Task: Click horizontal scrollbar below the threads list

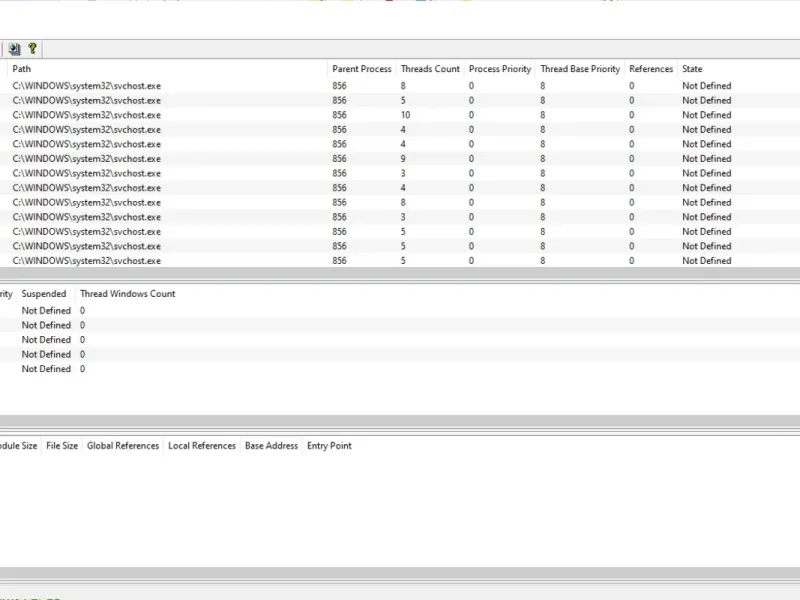Action: pos(400,421)
